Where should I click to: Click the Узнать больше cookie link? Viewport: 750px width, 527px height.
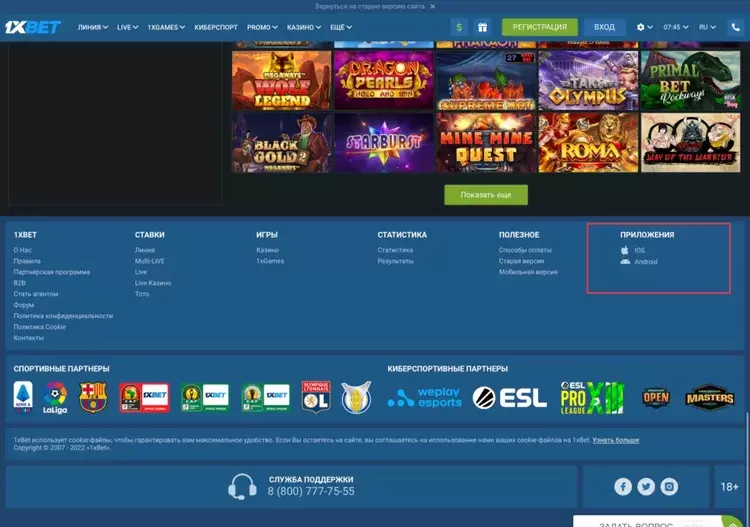pos(616,440)
